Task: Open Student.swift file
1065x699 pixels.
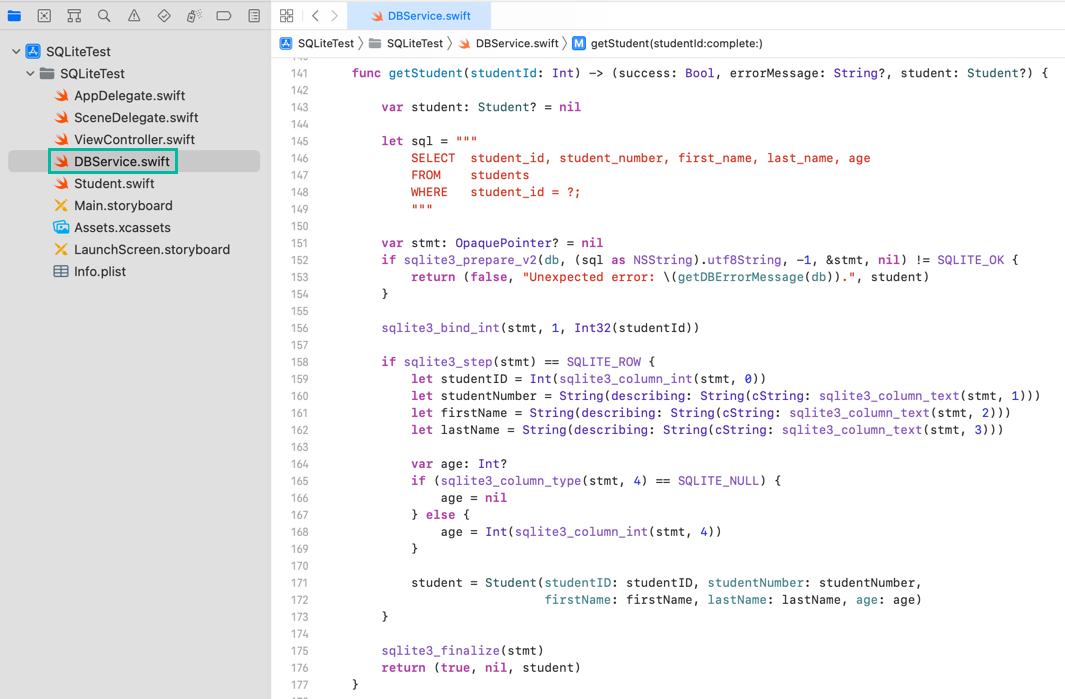Action: 113,183
